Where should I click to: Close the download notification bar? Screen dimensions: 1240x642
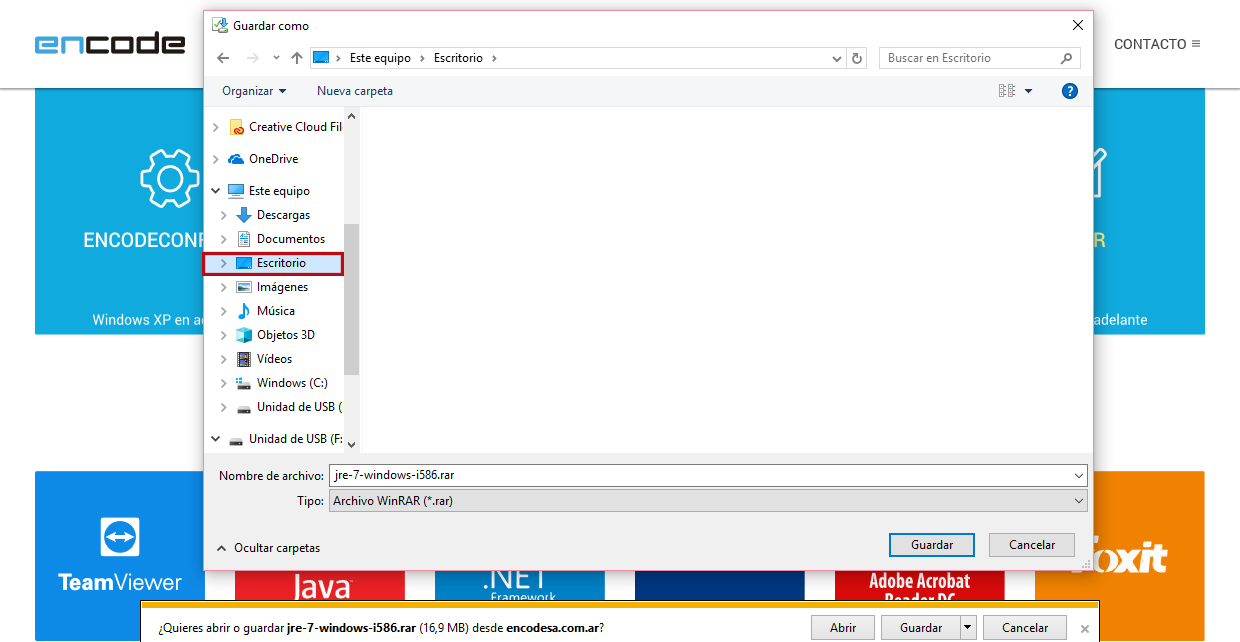1085,629
